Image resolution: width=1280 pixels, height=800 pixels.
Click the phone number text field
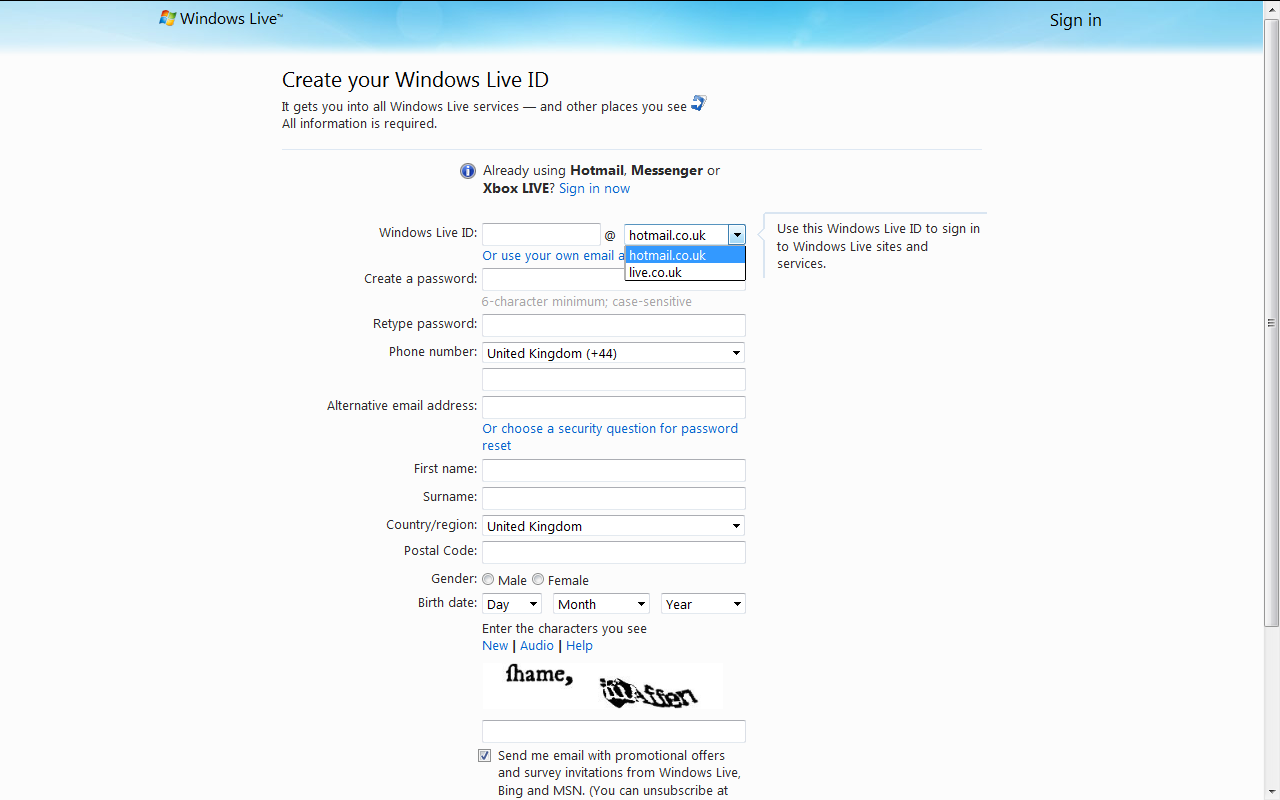[614, 380]
